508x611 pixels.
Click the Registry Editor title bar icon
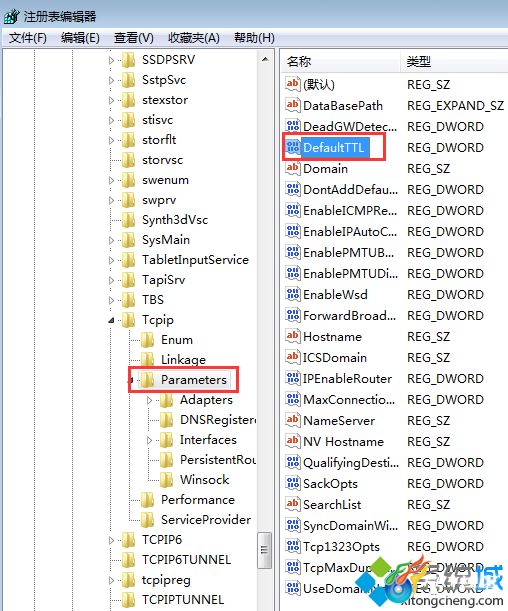(11, 16)
